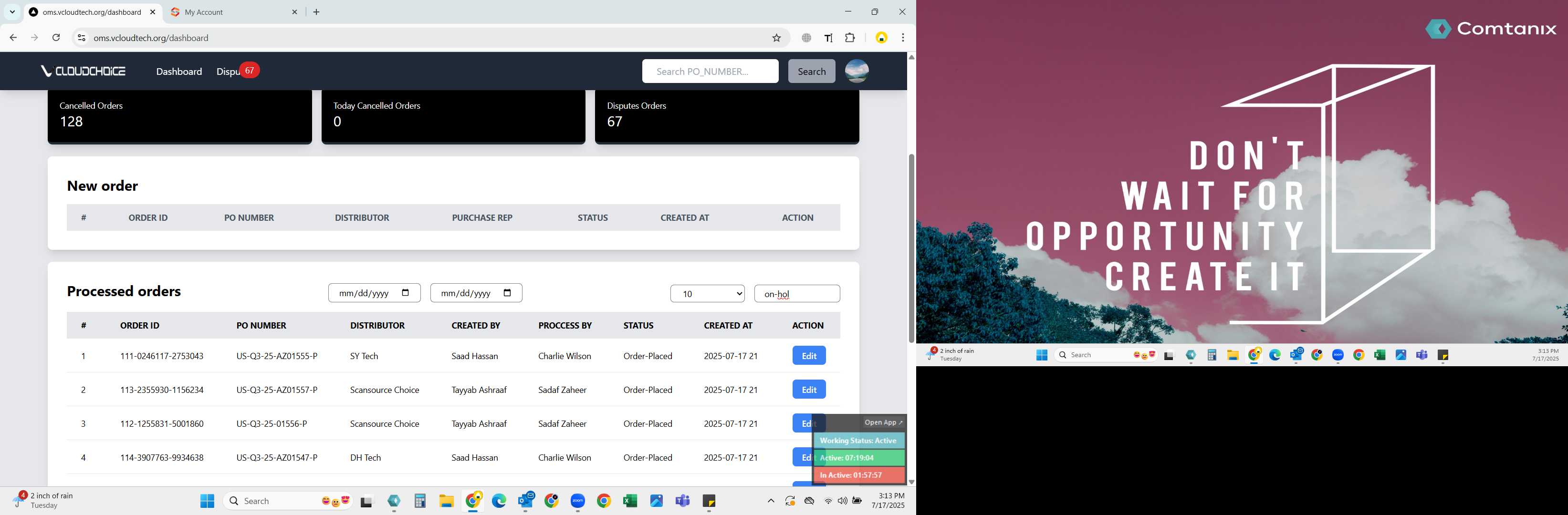Open Disputes in the navbar

(228, 72)
